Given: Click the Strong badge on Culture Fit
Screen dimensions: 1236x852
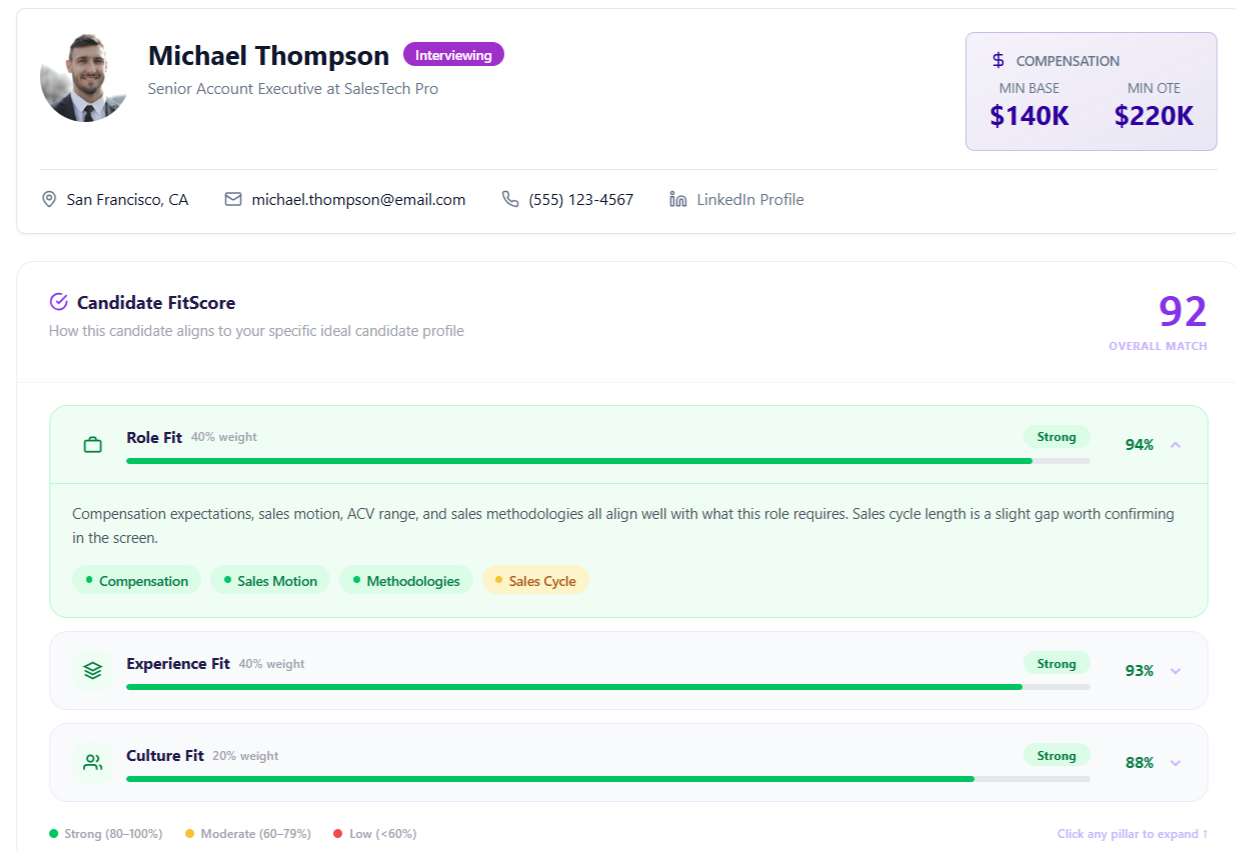Looking at the screenshot, I should coord(1056,756).
